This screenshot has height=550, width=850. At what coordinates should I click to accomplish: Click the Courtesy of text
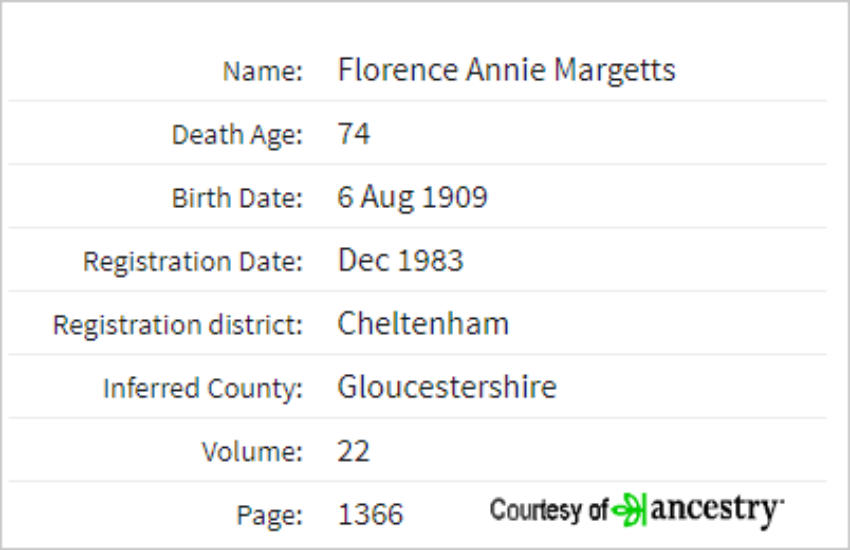tap(549, 510)
